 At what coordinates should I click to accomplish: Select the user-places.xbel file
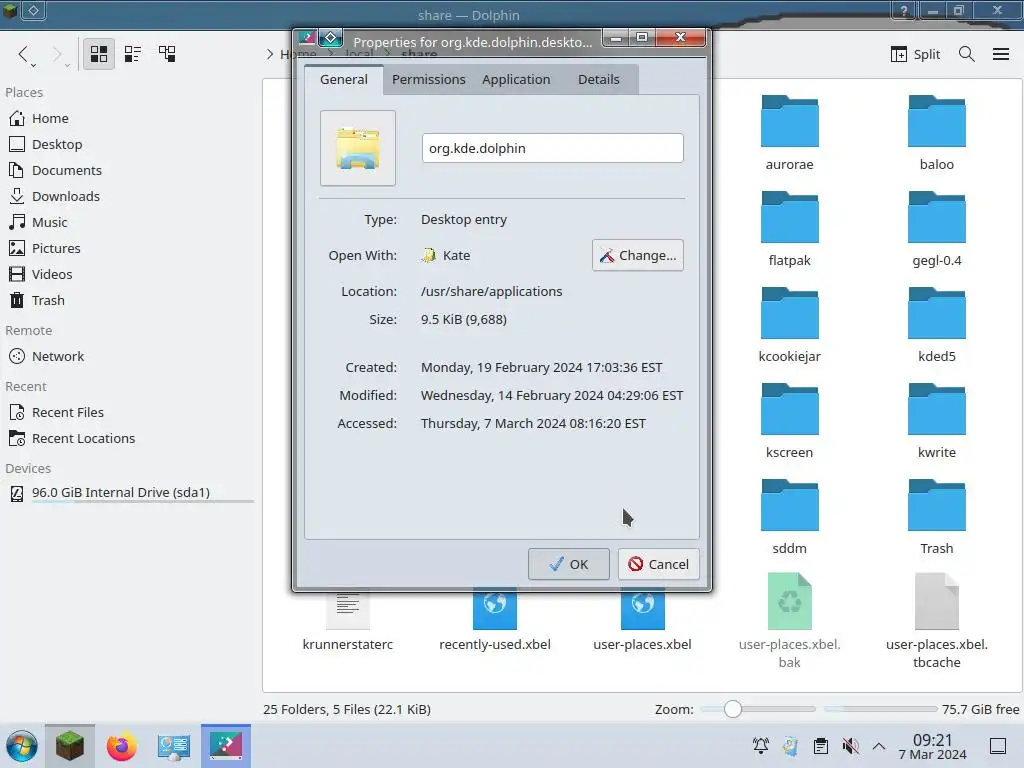coord(643,620)
